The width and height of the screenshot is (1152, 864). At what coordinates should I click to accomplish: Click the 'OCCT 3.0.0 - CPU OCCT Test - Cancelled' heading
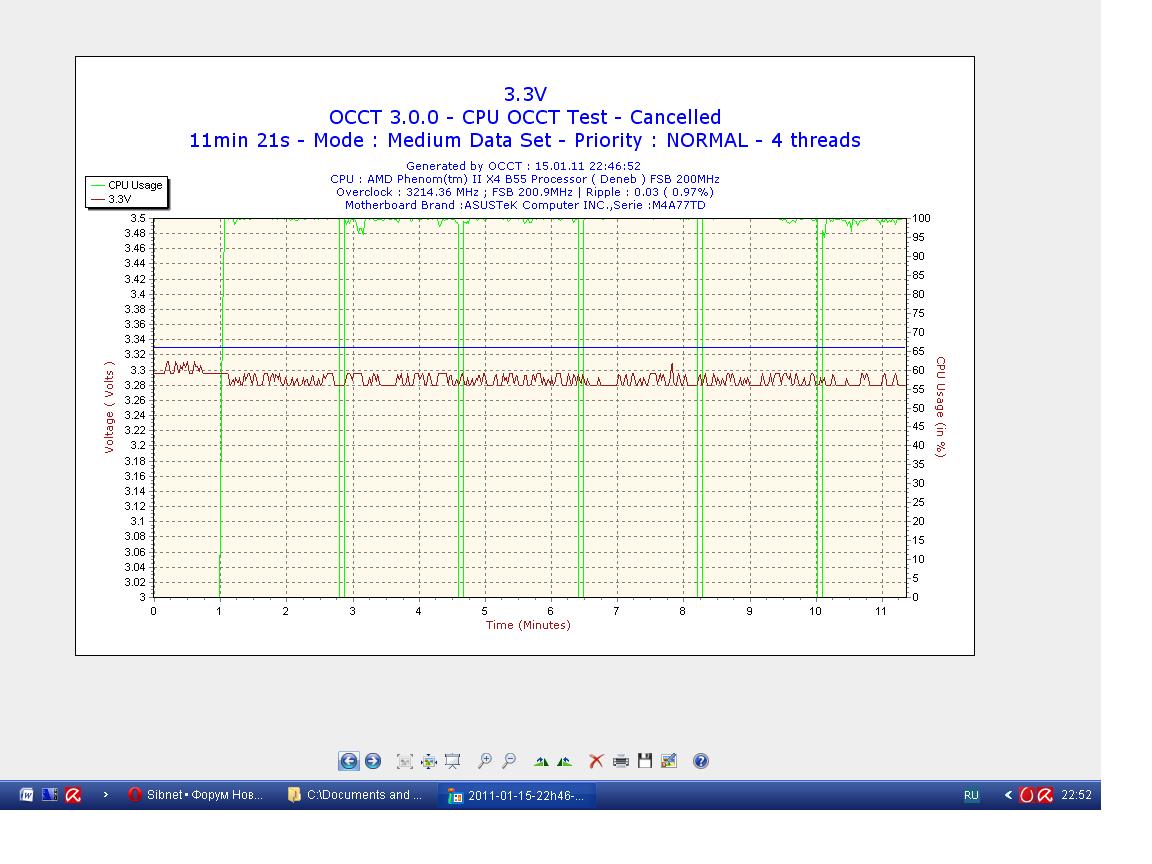[x=525, y=118]
